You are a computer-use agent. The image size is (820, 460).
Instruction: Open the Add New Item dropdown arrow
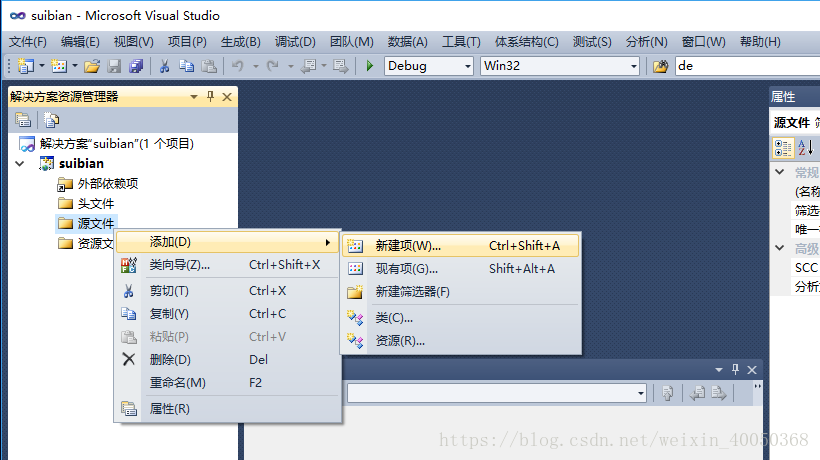pyautogui.click(x=75, y=66)
